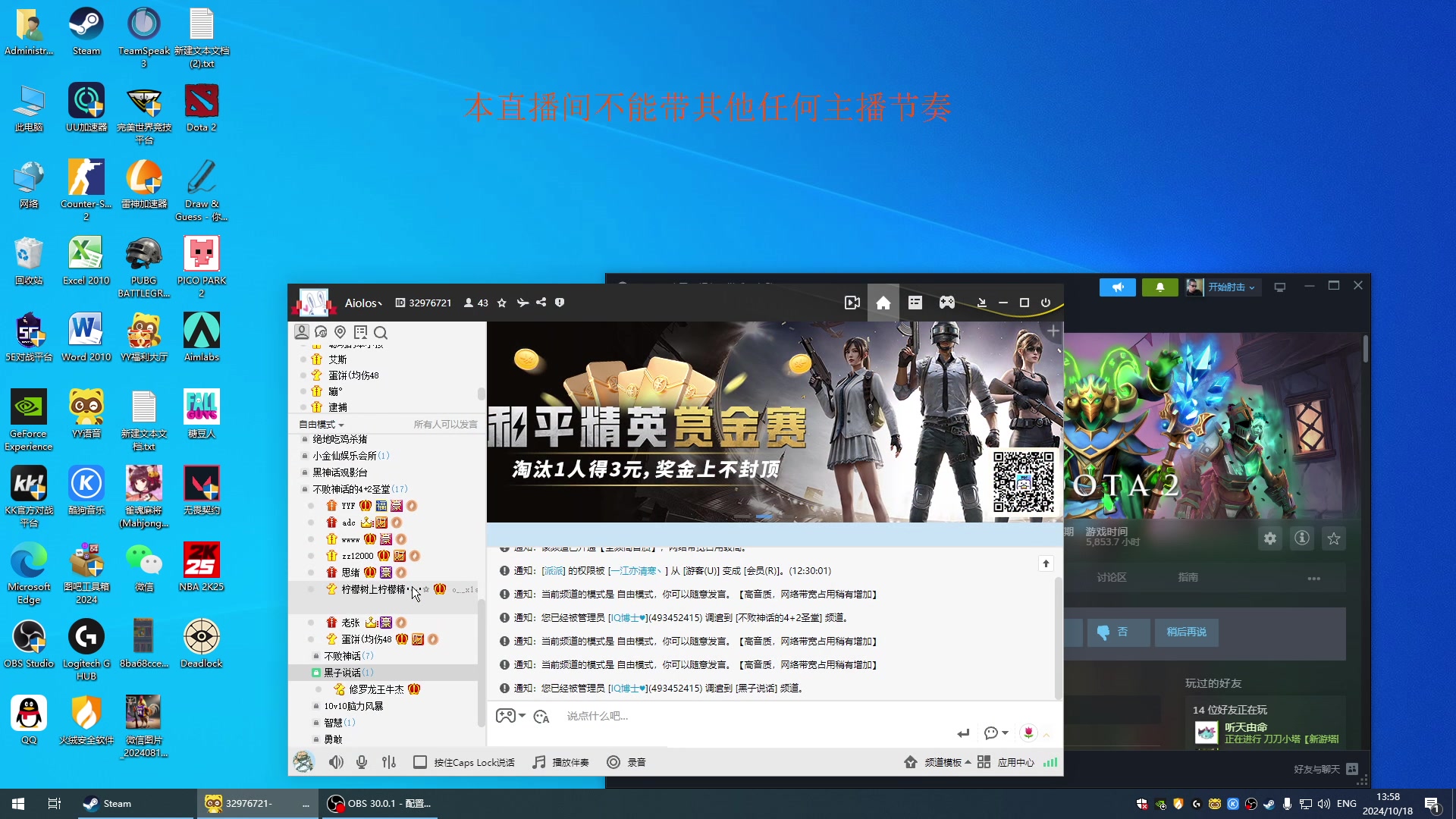Share the YY channel via share icon

541,303
